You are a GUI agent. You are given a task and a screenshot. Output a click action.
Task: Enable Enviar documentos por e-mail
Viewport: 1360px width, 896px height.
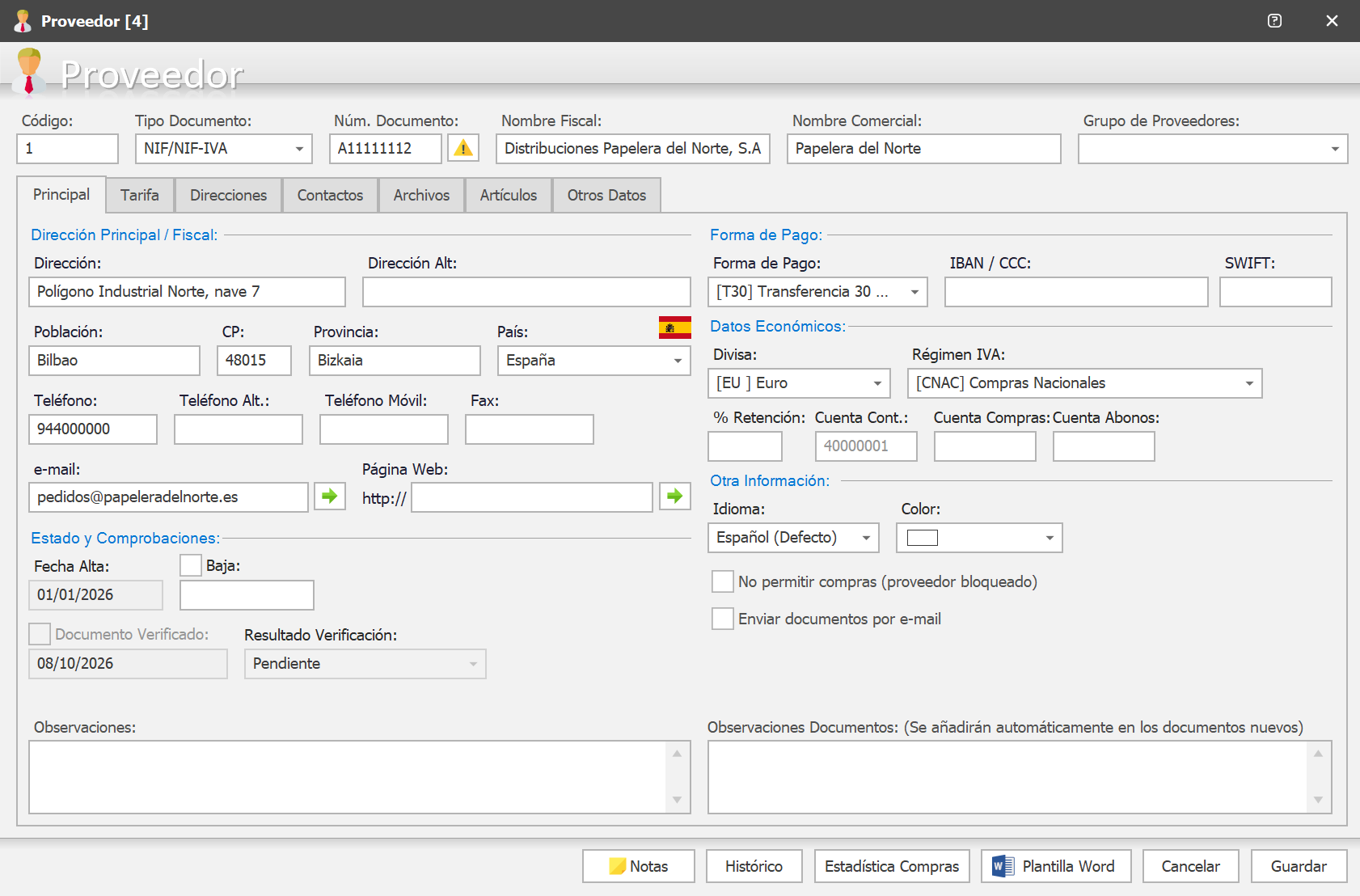pos(723,619)
